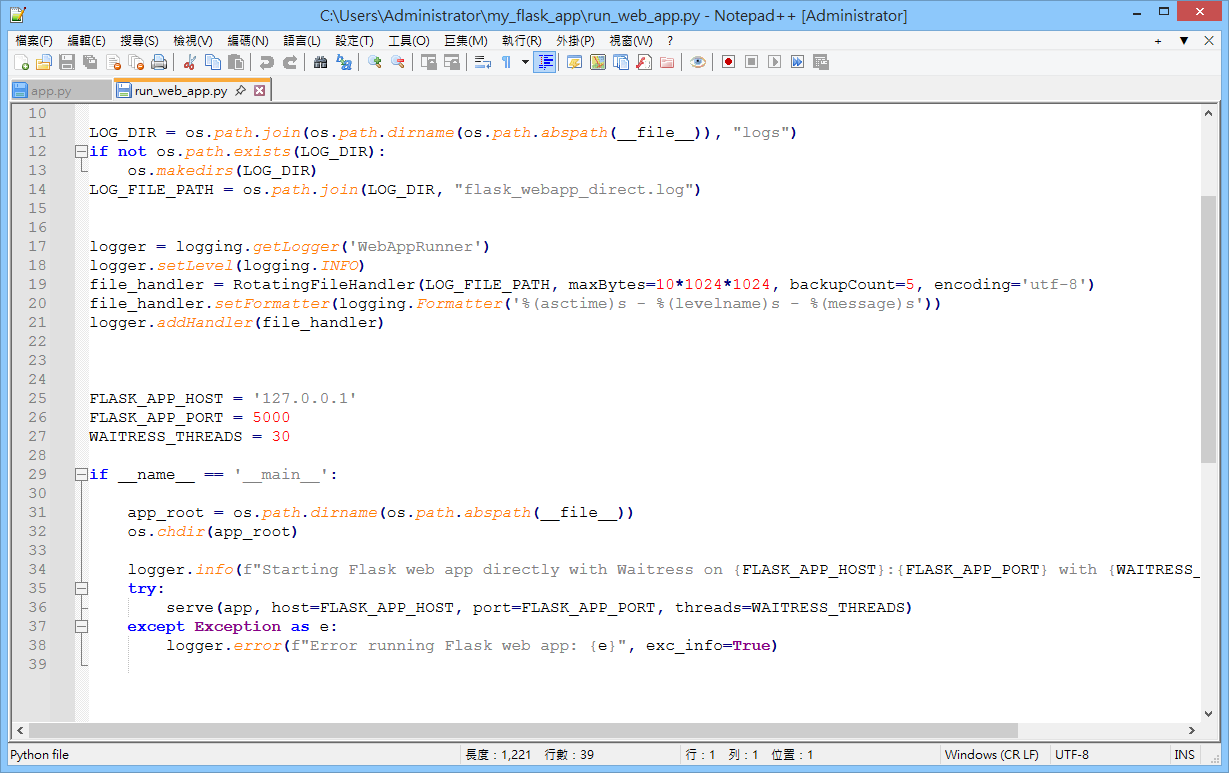
Task: Click the horizontal scrollbar thumb
Action: [x=520, y=731]
